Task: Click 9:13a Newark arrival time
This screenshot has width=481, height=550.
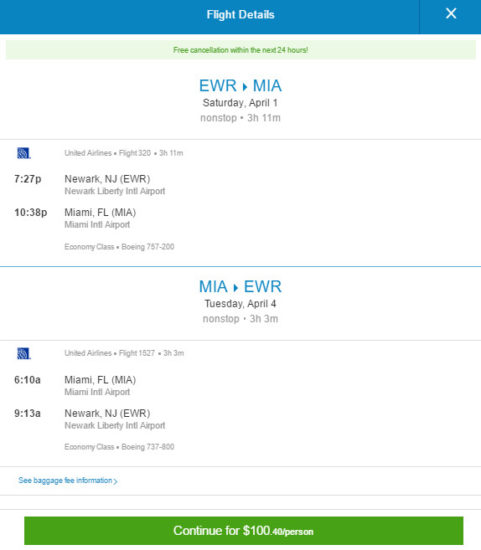Action: click(x=27, y=414)
